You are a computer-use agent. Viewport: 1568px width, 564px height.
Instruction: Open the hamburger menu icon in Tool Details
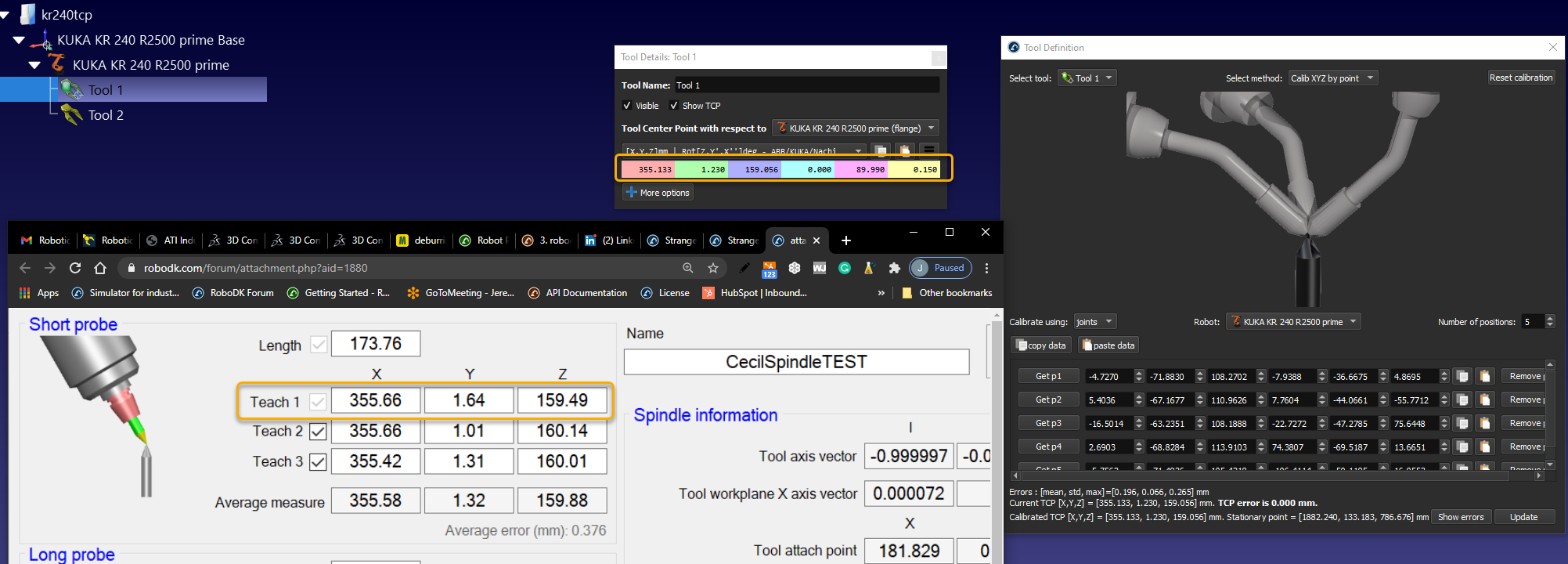click(x=929, y=150)
